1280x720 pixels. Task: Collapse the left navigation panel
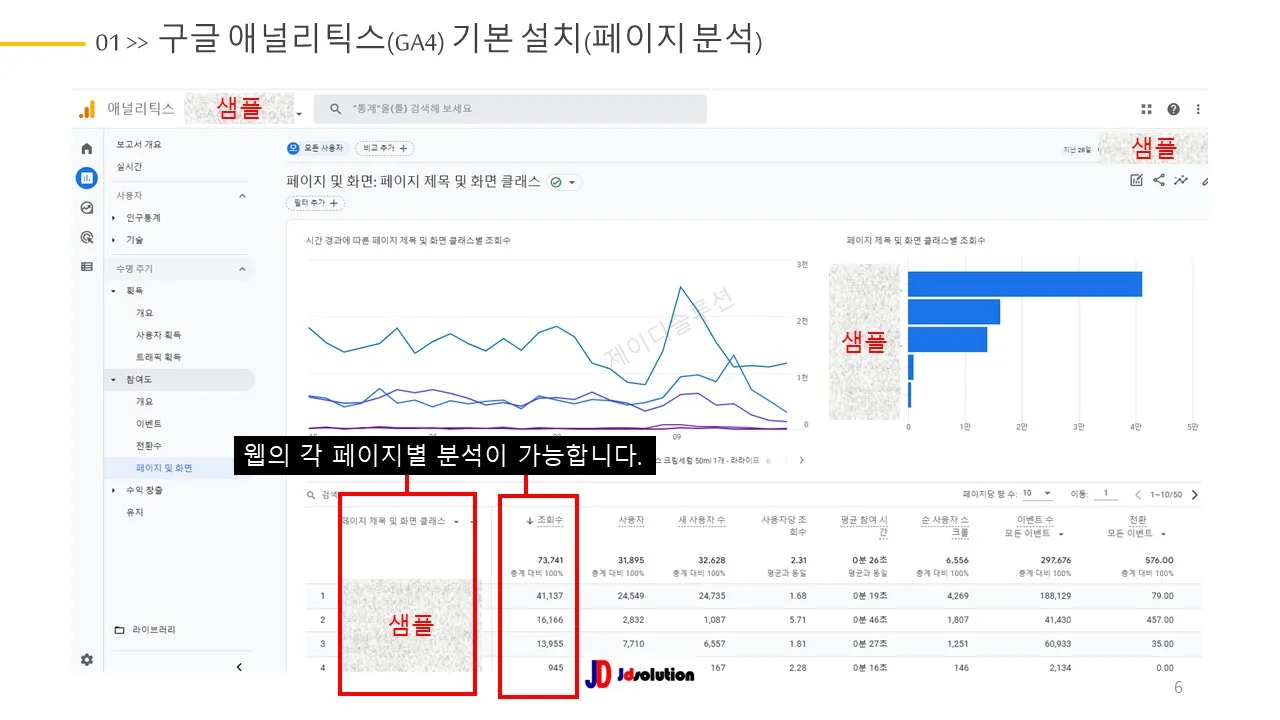[x=239, y=667]
